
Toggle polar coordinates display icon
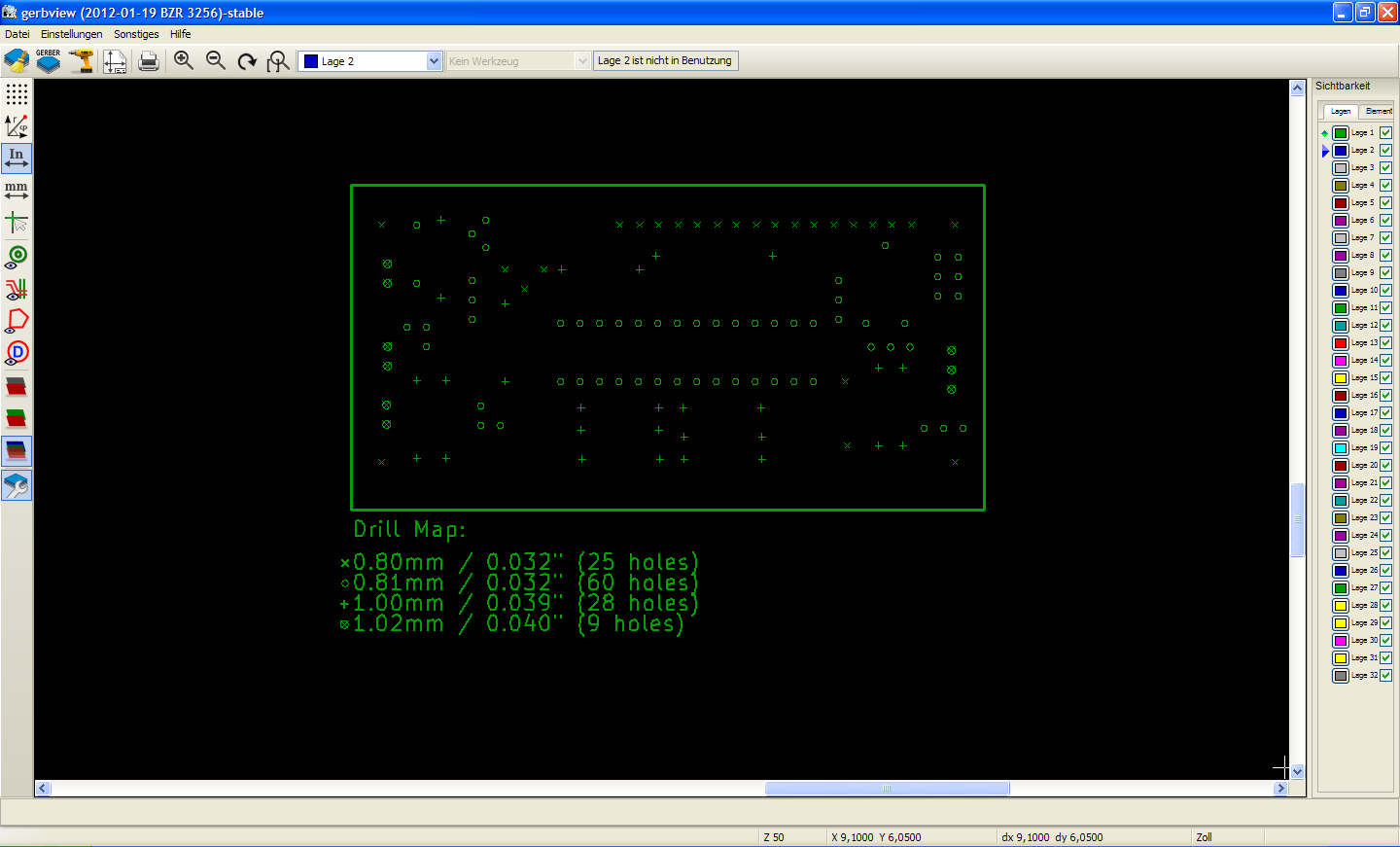[17, 125]
